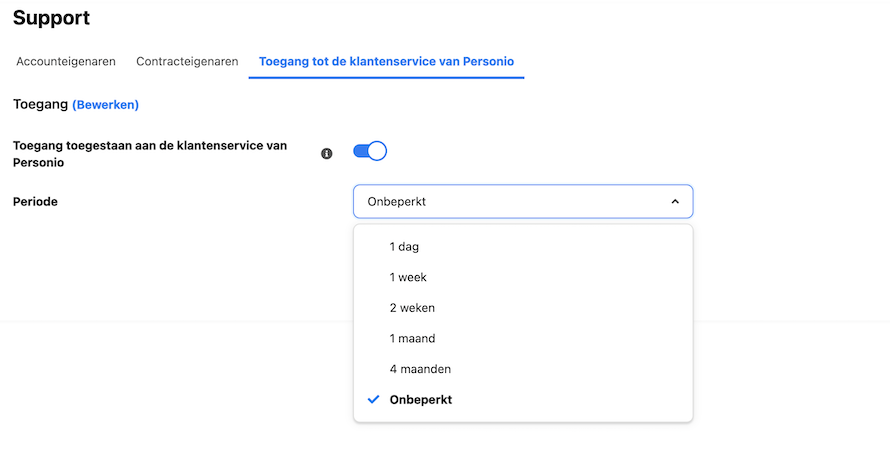This screenshot has width=890, height=476.
Task: Click the info icon beside the access label
Action: tap(326, 154)
